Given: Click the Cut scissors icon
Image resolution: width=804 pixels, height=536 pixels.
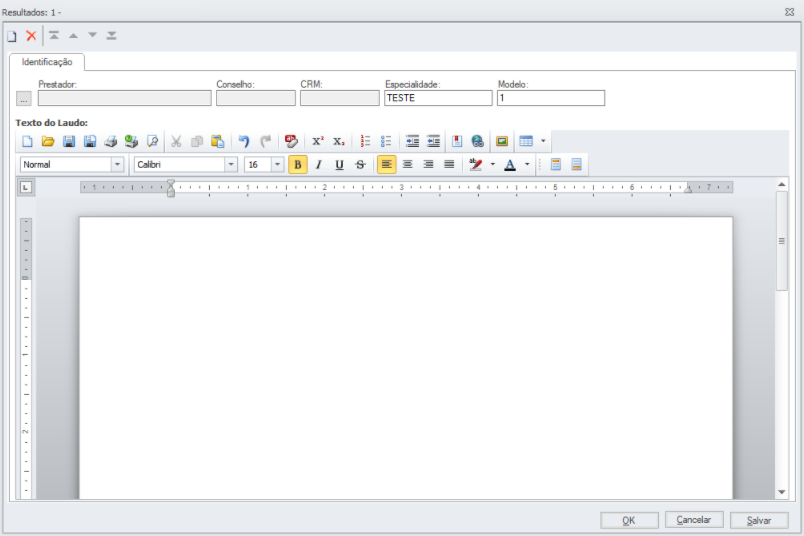Looking at the screenshot, I should tap(176, 141).
